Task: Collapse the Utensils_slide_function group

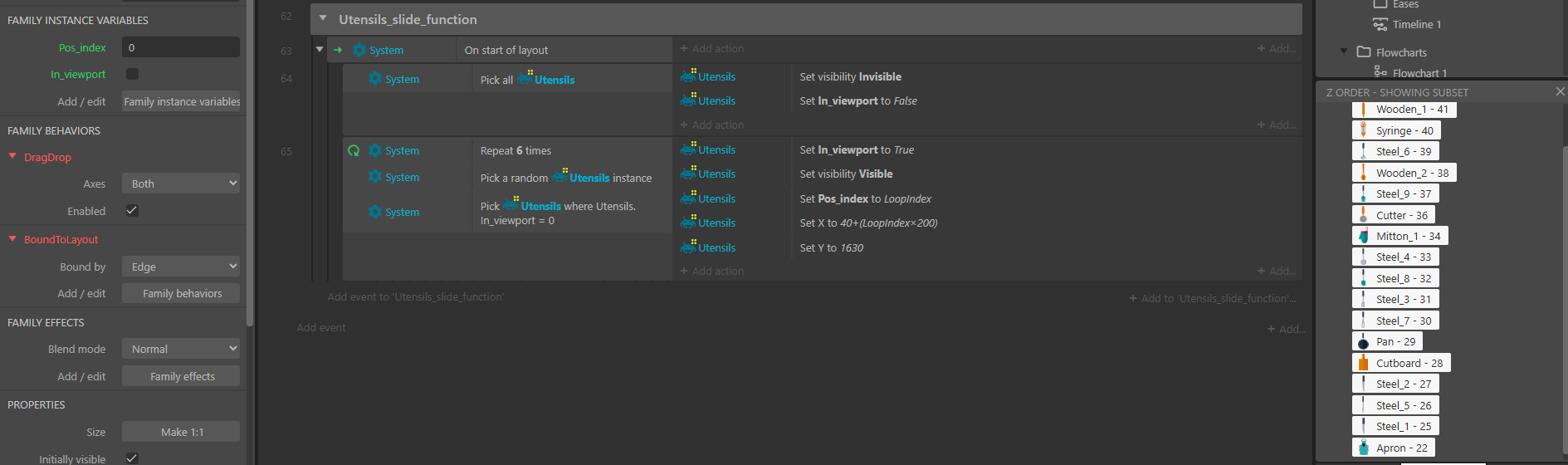Action: 323,19
